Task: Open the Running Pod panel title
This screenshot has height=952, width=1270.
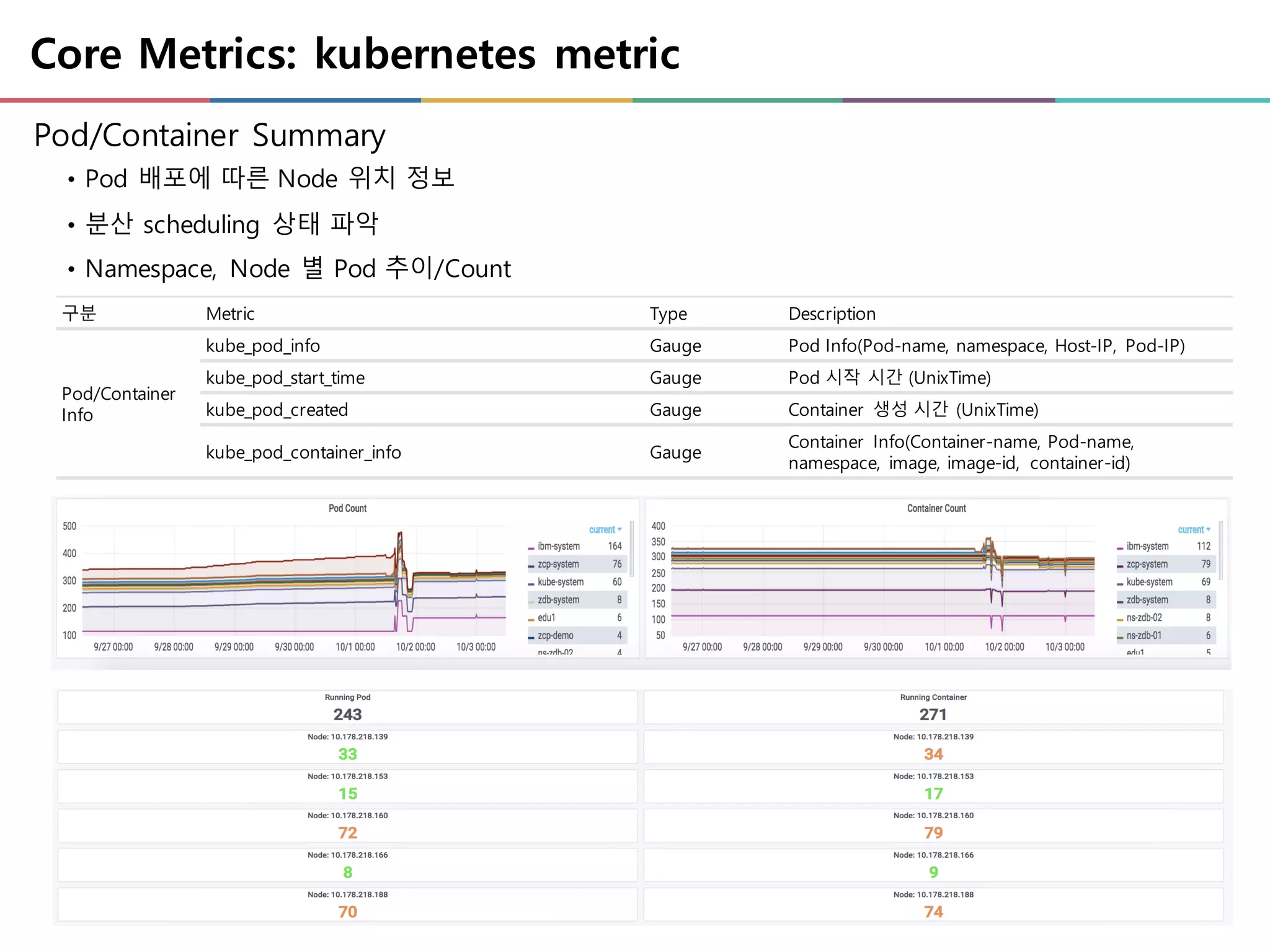Action: click(x=347, y=697)
